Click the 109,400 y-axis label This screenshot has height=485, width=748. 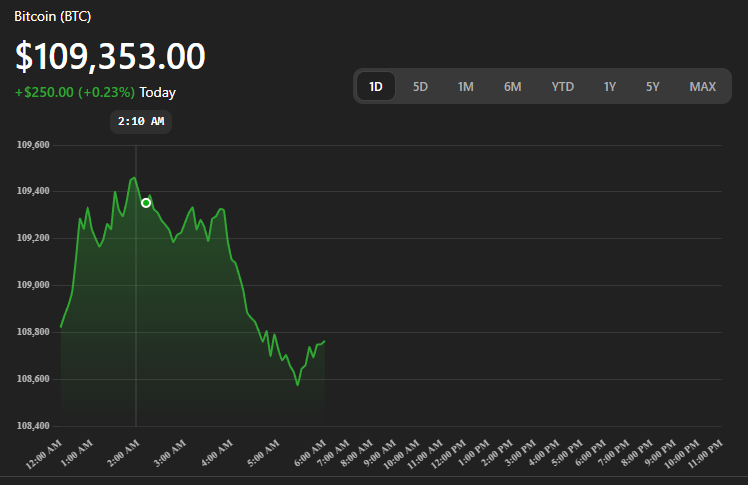click(x=33, y=191)
